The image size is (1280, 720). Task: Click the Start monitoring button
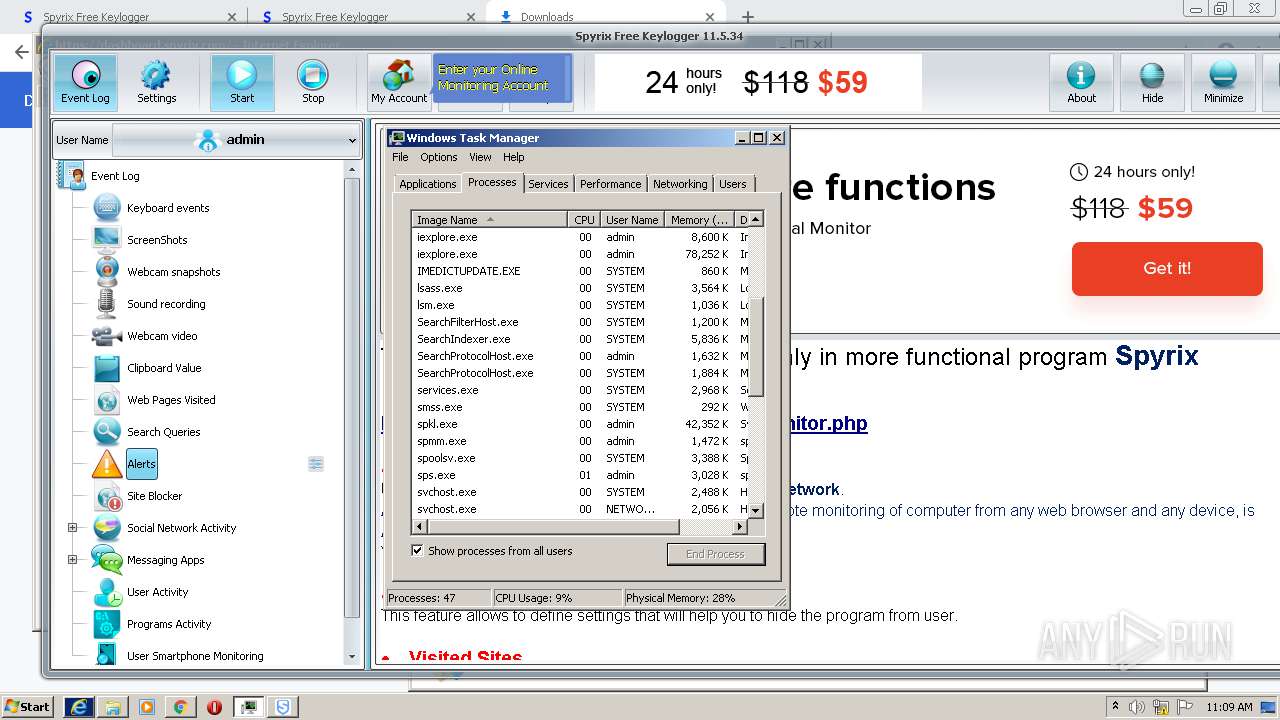click(242, 82)
